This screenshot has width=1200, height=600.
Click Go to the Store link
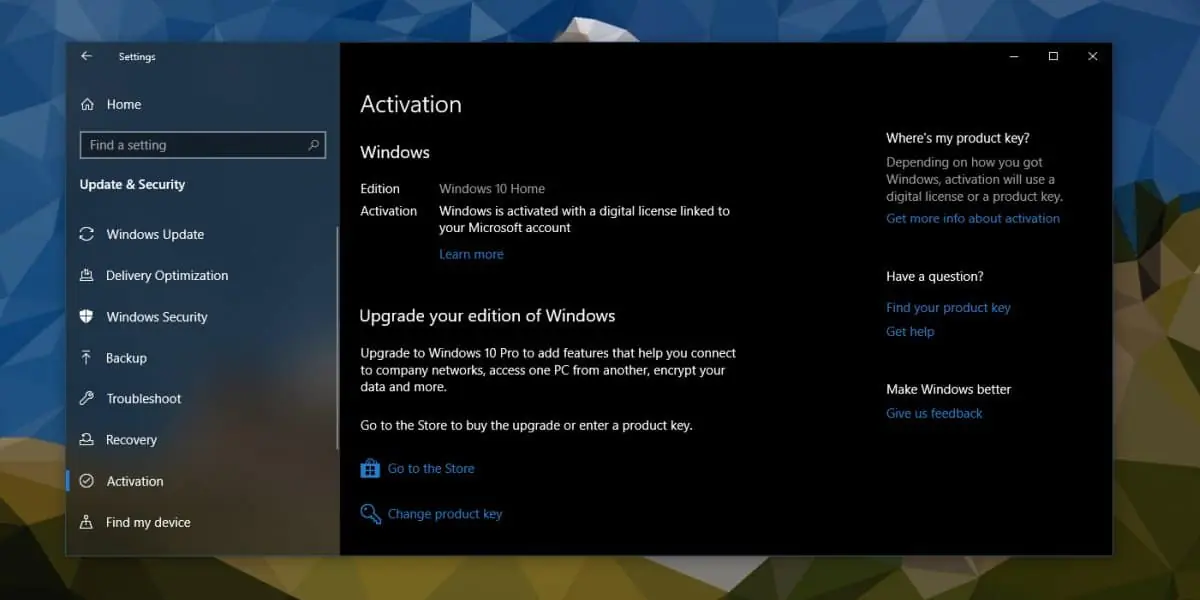[x=431, y=468]
